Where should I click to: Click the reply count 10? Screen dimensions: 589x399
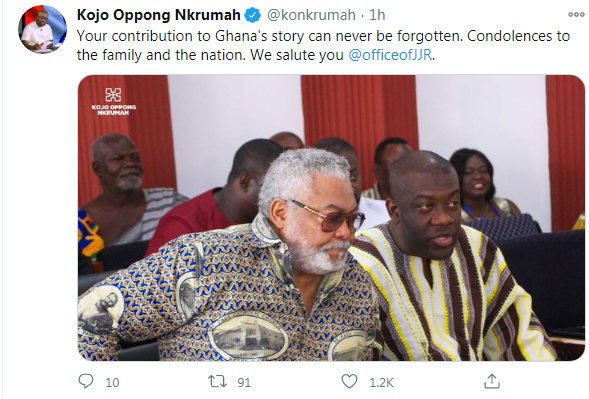tap(112, 382)
